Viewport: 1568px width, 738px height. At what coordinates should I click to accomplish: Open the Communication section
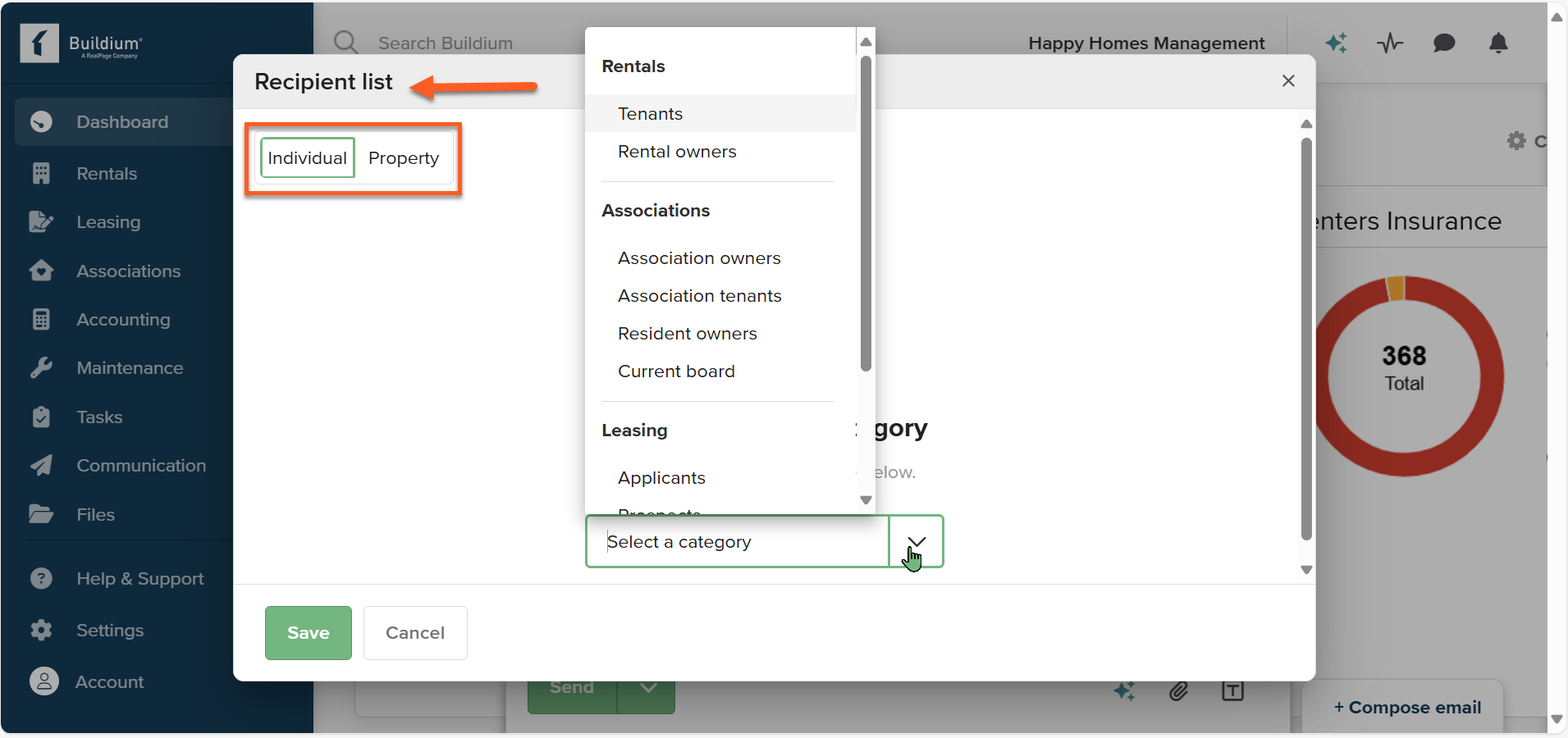pos(141,465)
